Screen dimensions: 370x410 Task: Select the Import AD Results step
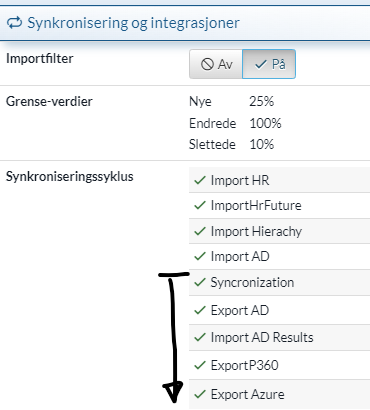tap(279, 337)
